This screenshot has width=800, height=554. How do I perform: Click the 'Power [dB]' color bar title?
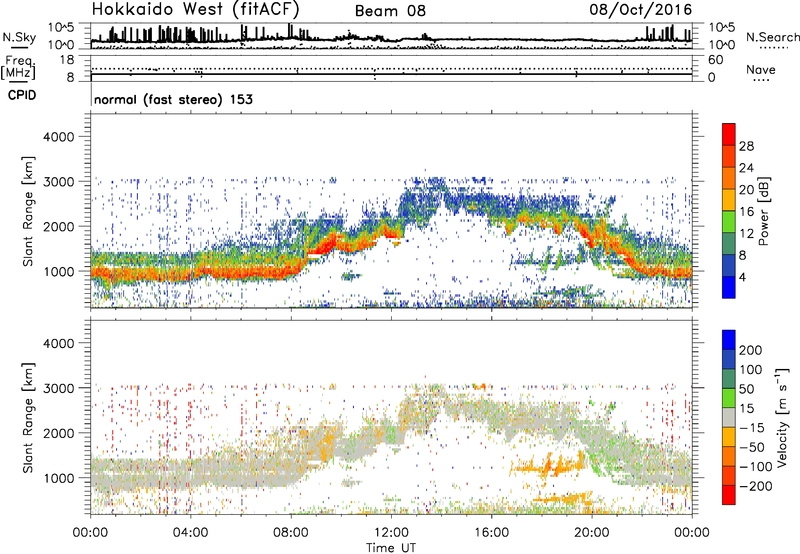pos(763,211)
